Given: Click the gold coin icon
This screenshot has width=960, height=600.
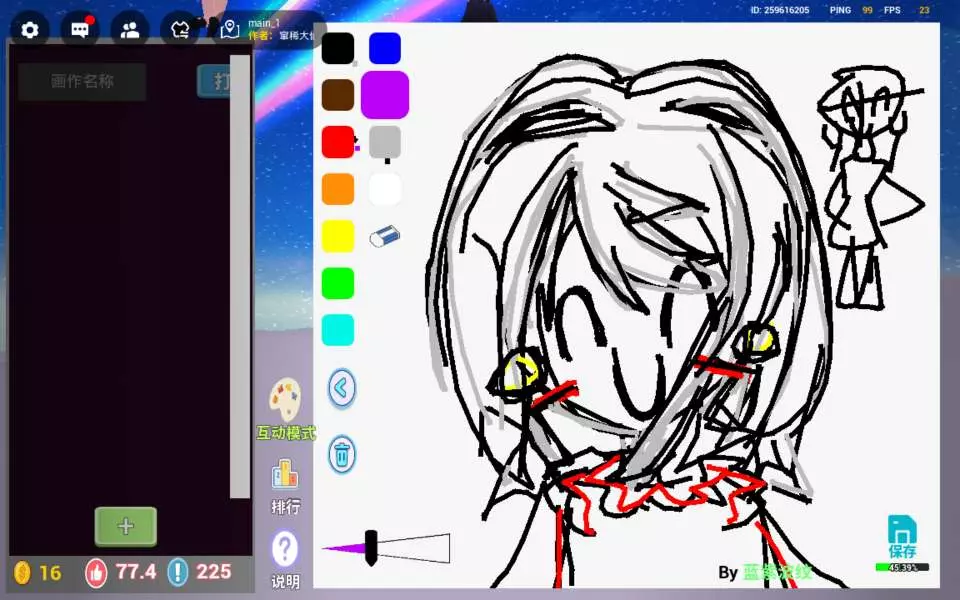Looking at the screenshot, I should click(x=22, y=572).
